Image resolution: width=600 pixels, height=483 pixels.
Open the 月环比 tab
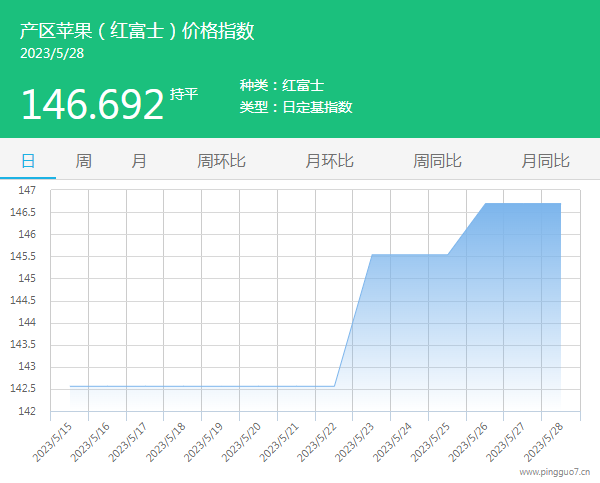(x=329, y=161)
